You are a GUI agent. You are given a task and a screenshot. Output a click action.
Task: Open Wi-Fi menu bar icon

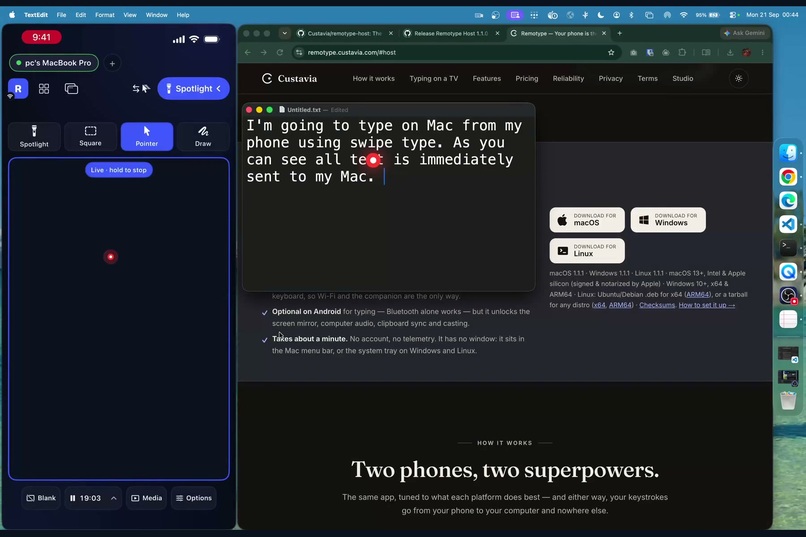click(x=683, y=15)
